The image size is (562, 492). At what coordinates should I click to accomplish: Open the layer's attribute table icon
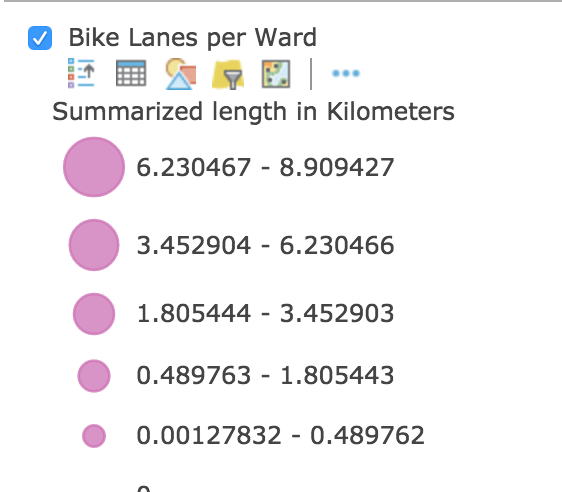(x=131, y=73)
